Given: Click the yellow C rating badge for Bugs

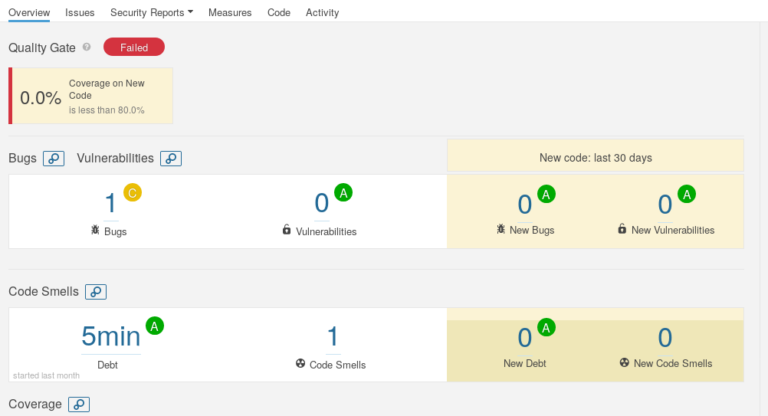Looking at the screenshot, I should (133, 193).
